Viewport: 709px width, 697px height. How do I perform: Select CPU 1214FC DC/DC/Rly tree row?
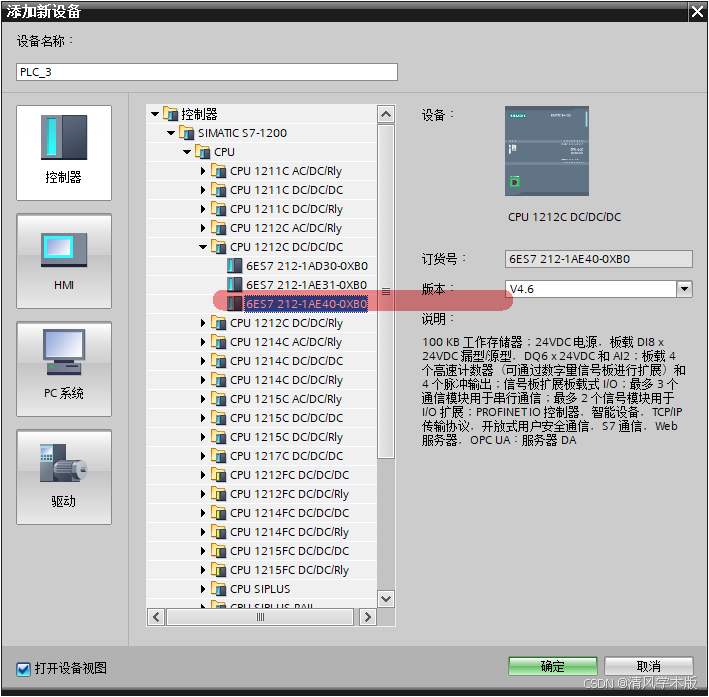click(261, 532)
